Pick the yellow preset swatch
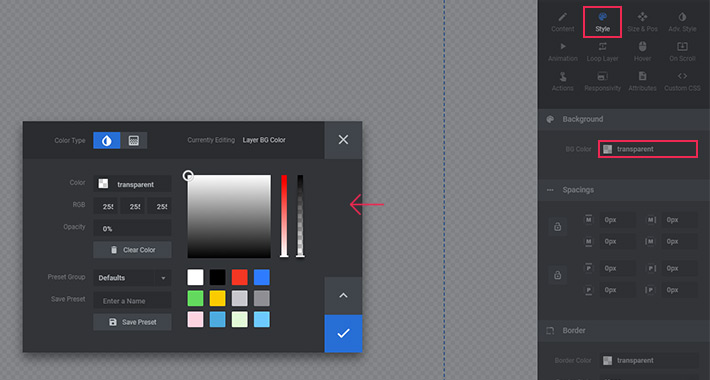The width and height of the screenshot is (710, 380). pyautogui.click(x=217, y=298)
